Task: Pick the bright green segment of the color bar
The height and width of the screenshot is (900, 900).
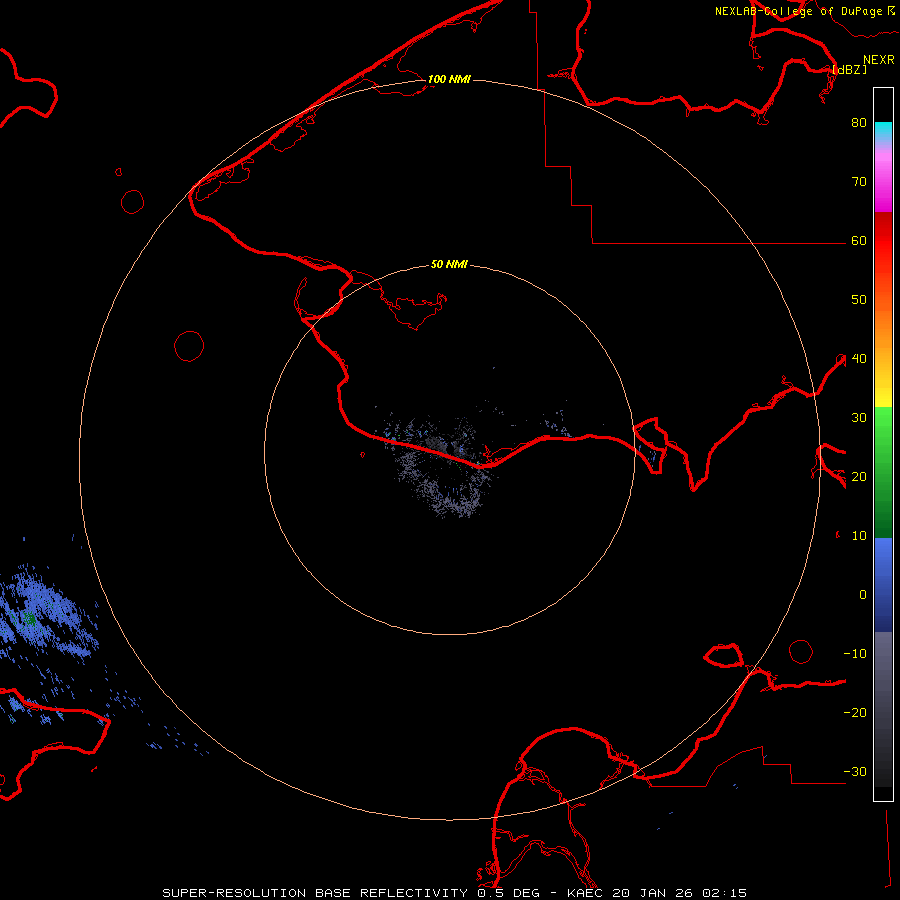Action: point(883,422)
